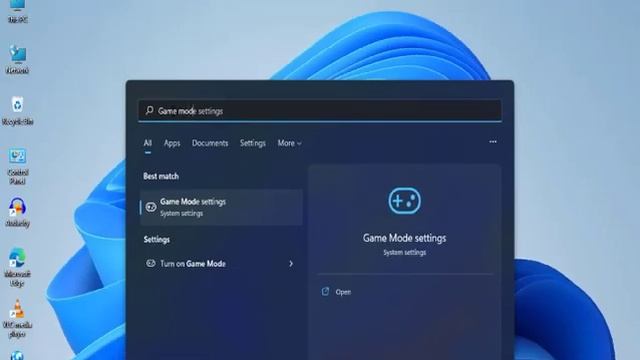Click the Best match heading
This screenshot has height=360, width=640.
pyautogui.click(x=161, y=176)
